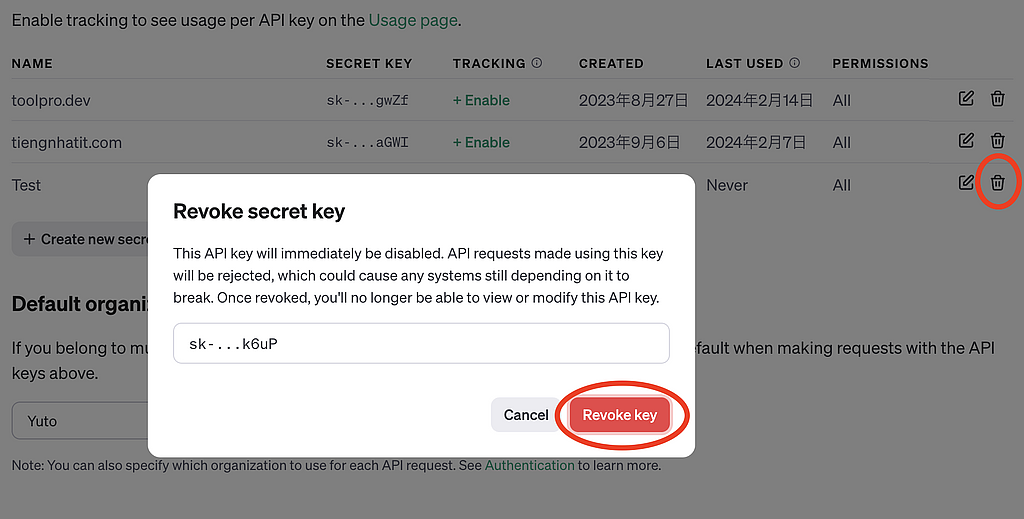Delete the tiengnhatit.com API key

point(997,141)
